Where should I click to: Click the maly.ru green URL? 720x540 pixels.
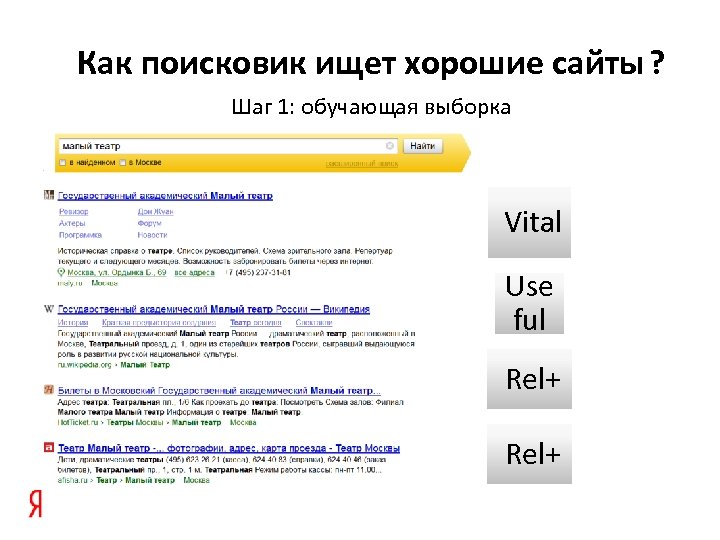70,283
